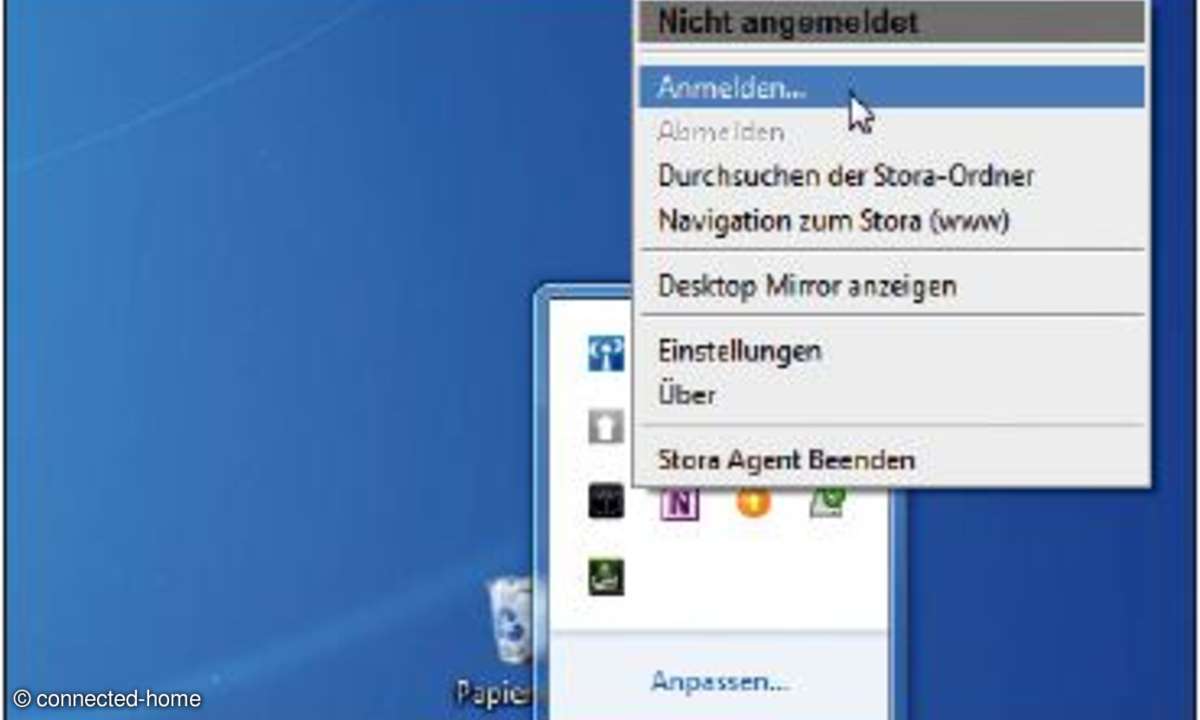The width and height of the screenshot is (1200, 720).
Task: Choose Anmelden... in the Stora menu
Action: click(x=890, y=87)
